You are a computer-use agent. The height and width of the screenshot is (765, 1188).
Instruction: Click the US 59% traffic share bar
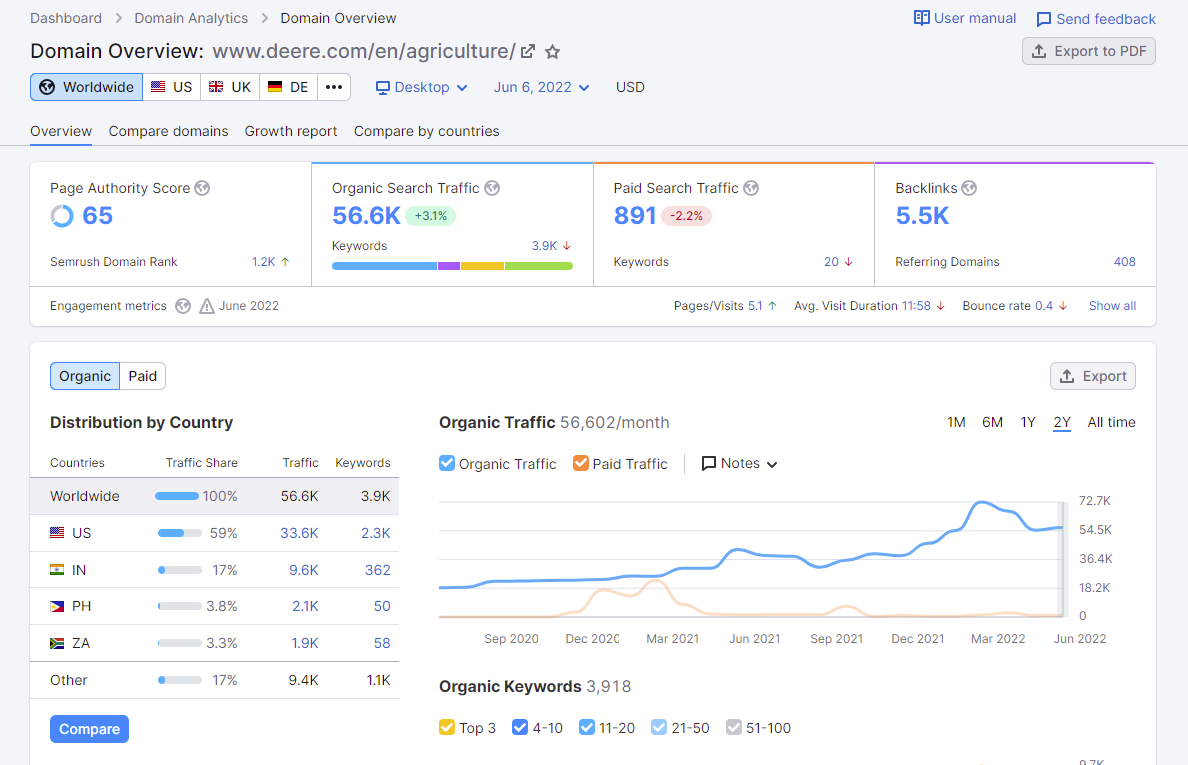coord(180,532)
